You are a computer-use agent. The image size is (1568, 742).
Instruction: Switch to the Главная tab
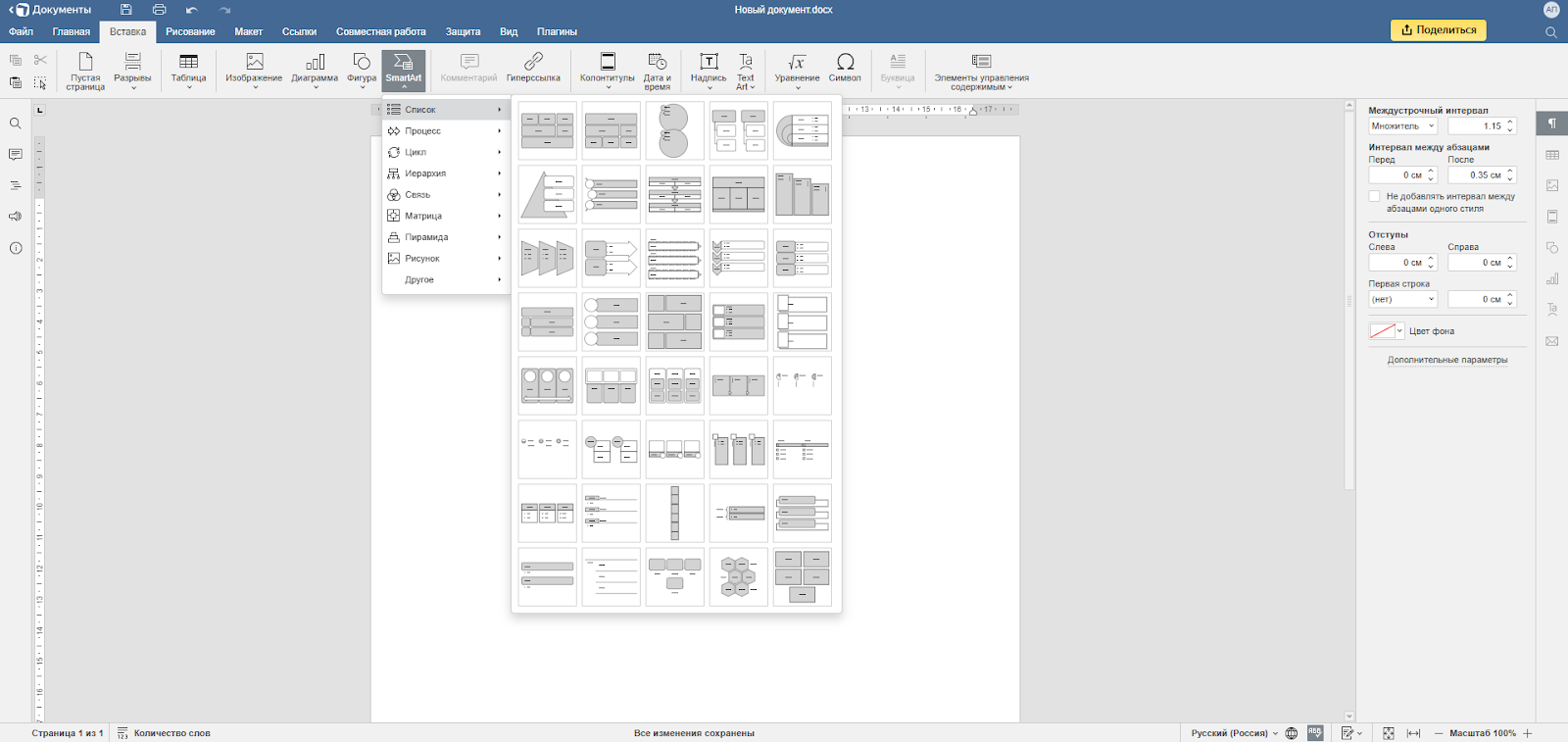coord(72,31)
